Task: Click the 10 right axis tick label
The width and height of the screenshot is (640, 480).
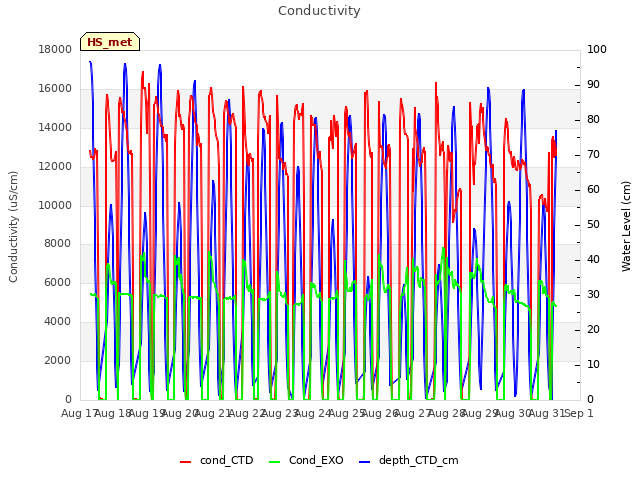Action: [593, 364]
